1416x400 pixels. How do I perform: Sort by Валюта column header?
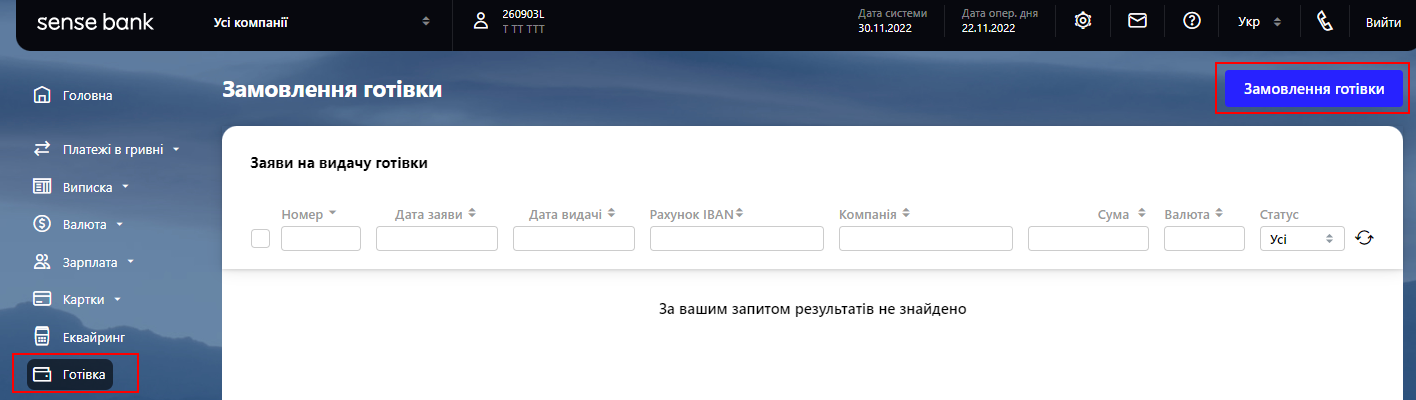[x=1194, y=213]
